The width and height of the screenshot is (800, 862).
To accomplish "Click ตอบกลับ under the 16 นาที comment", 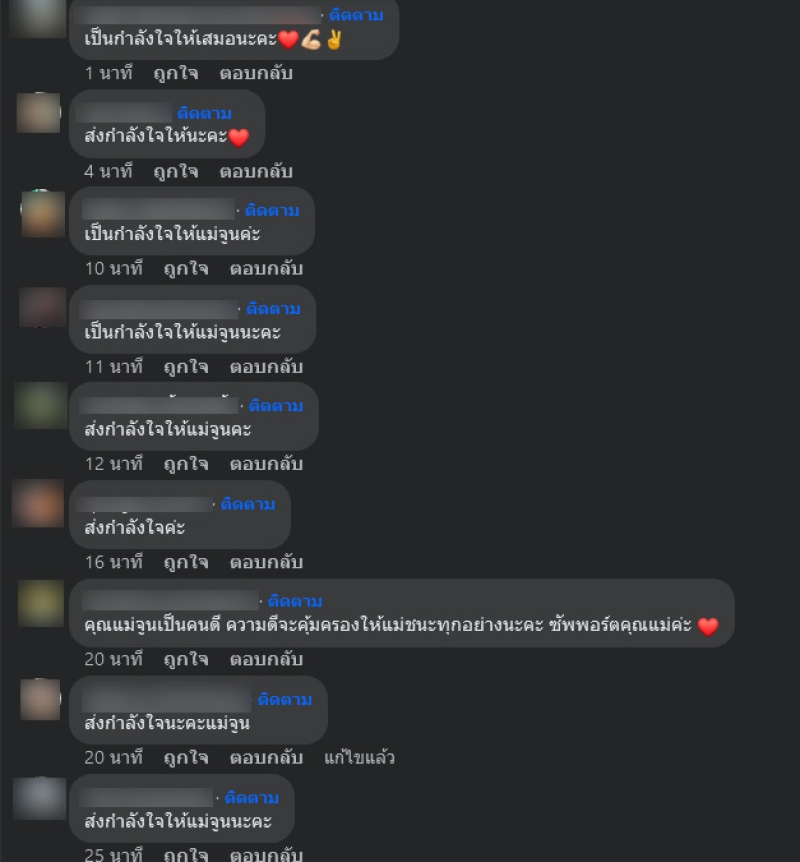I will click(x=266, y=562).
